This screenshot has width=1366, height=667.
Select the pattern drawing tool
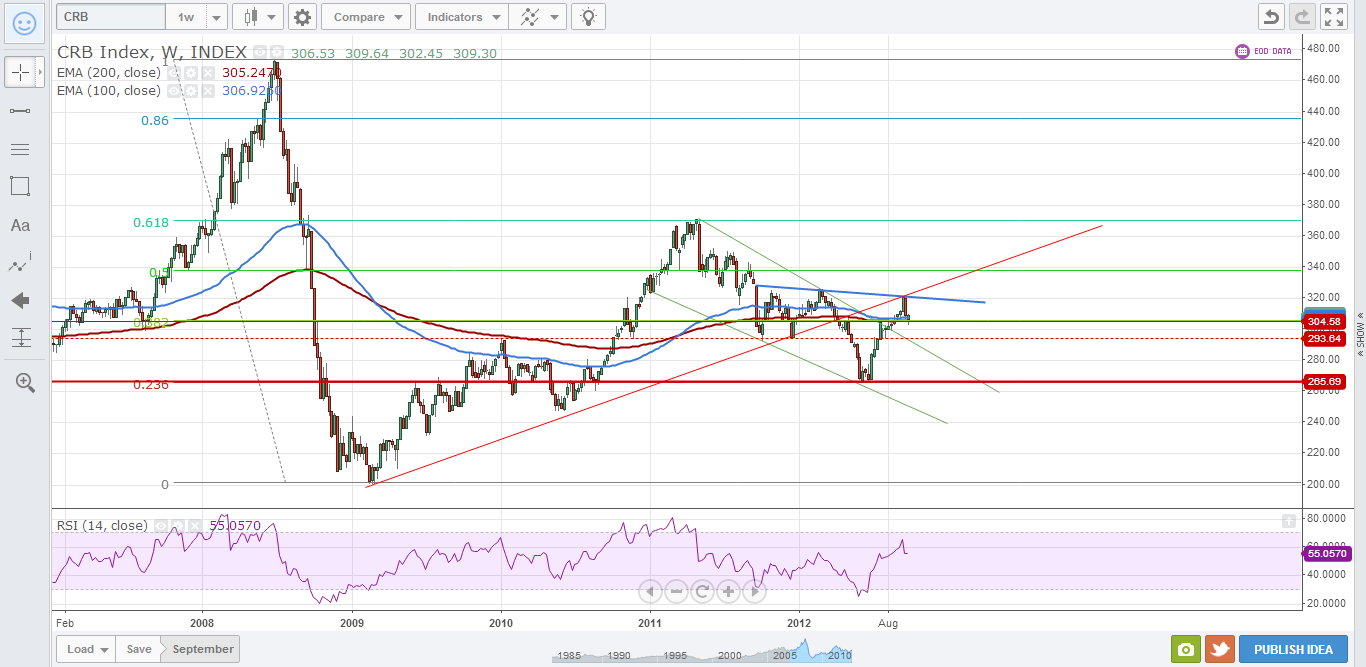(x=20, y=264)
